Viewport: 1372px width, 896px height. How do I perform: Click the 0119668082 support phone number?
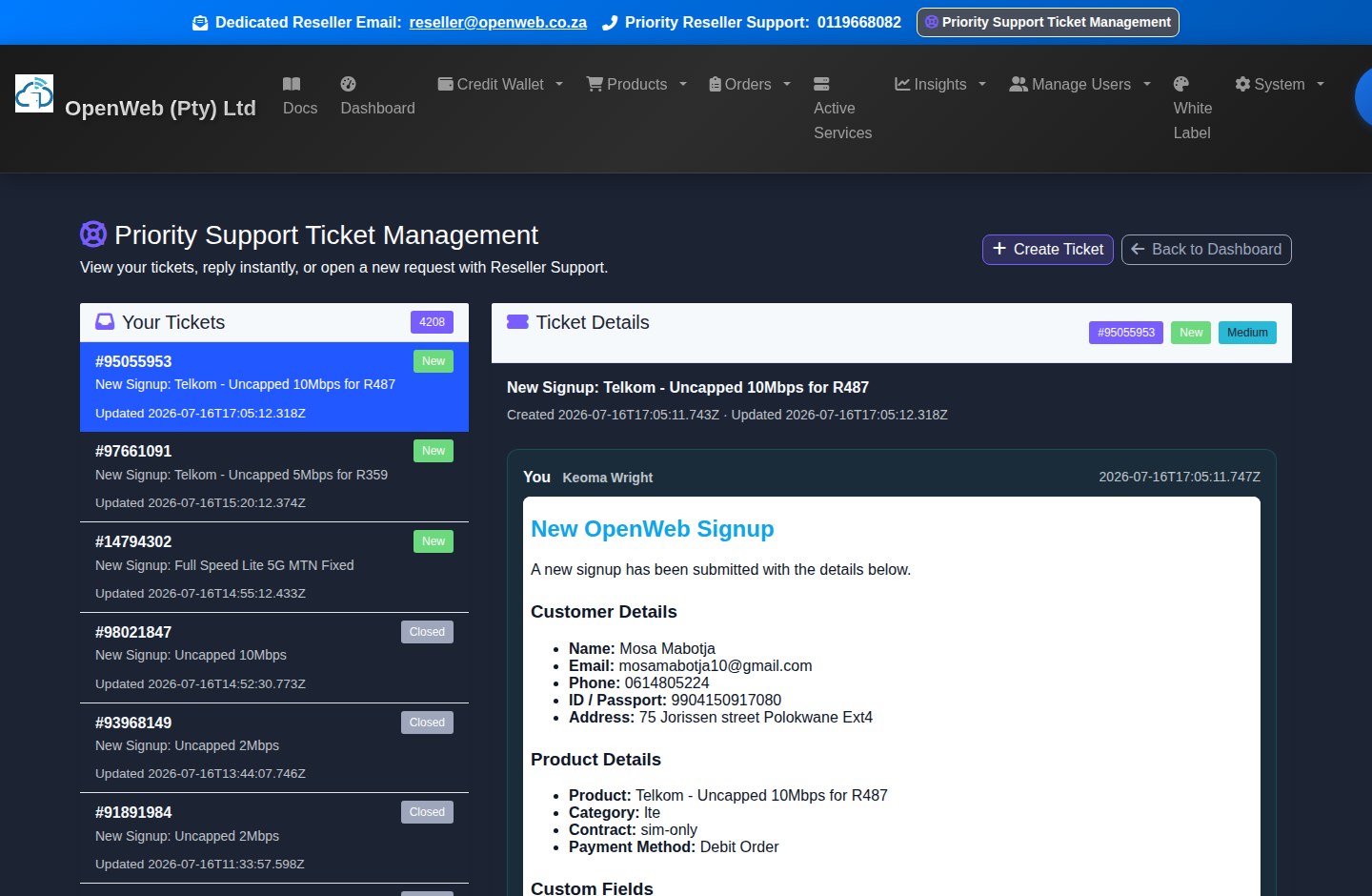point(859,22)
